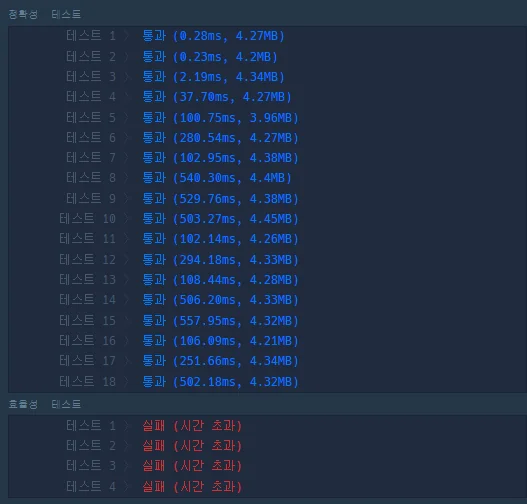This screenshot has height=504, width=527.
Task: Click the 테스트 6 row label
Action: 91,138
